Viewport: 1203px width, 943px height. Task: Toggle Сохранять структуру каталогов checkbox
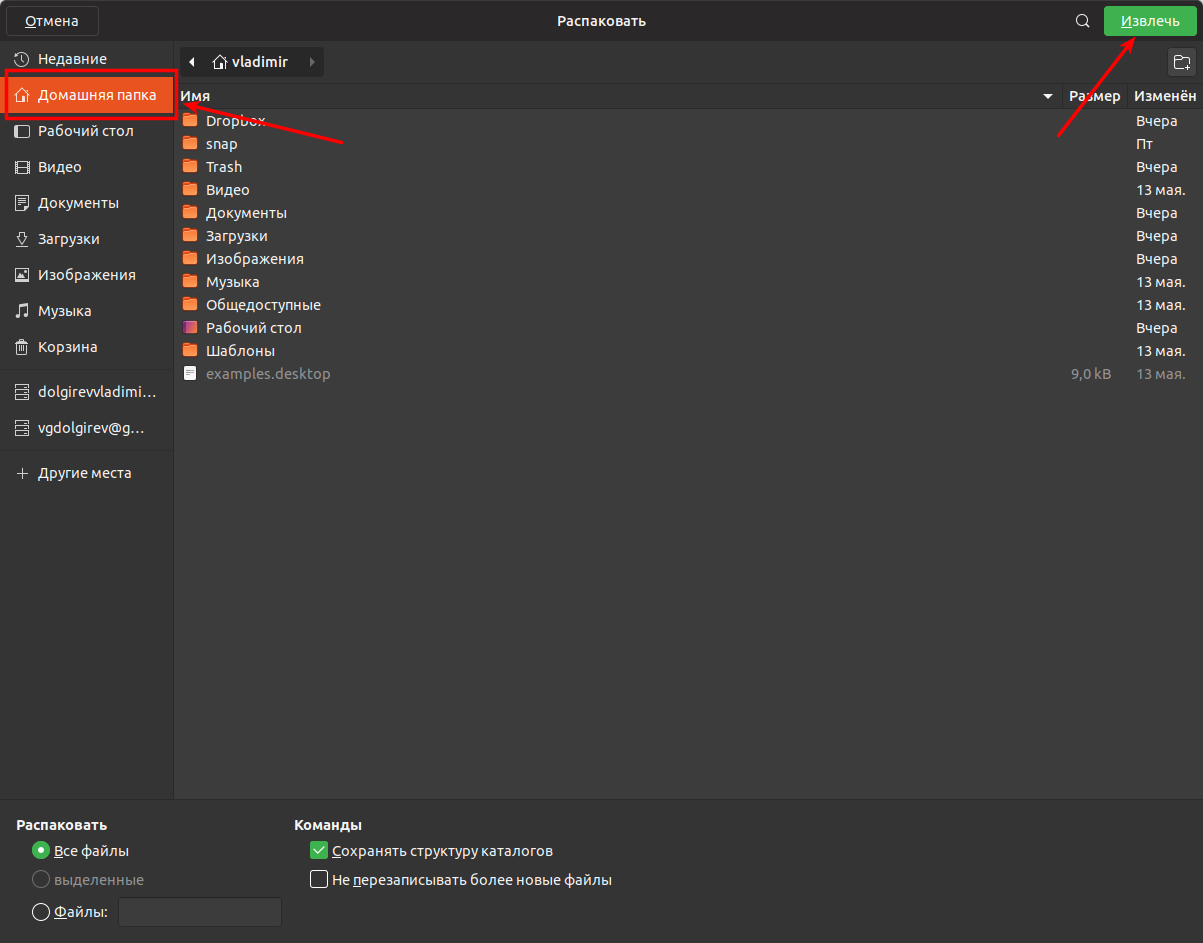point(319,851)
